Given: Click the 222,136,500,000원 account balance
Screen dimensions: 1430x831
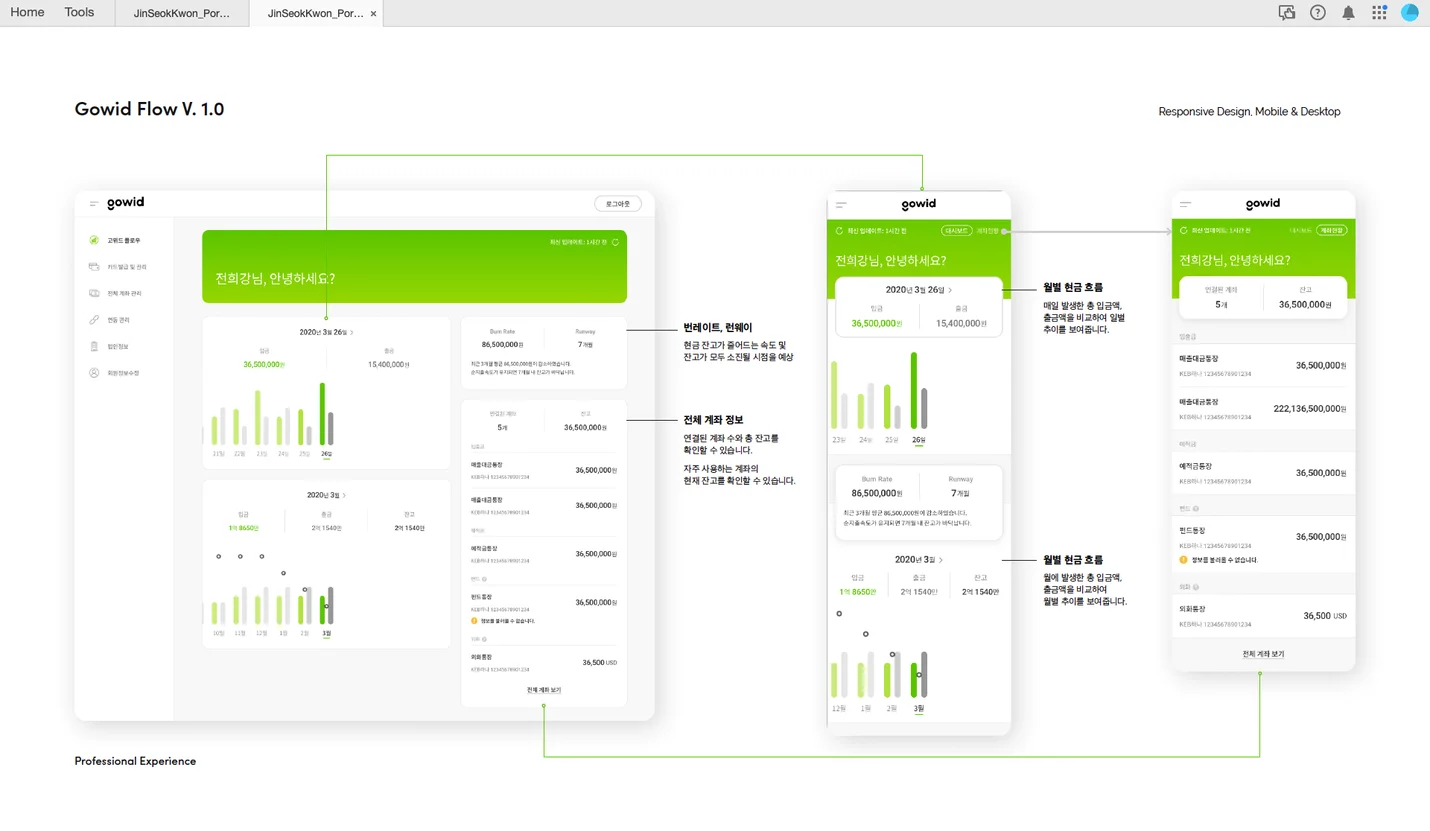Looking at the screenshot, I should 1310,408.
